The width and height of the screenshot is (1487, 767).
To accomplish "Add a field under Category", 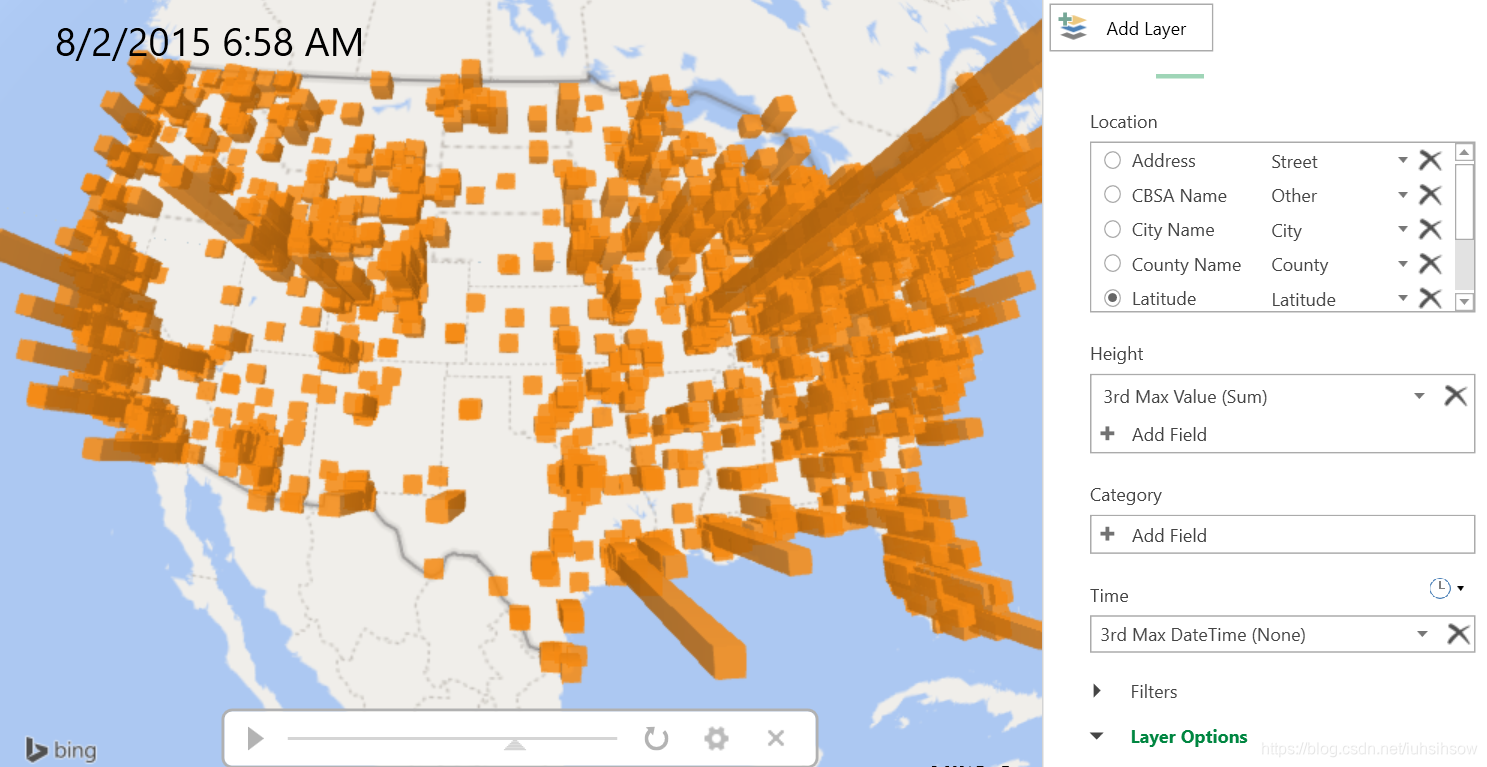I will pyautogui.click(x=1168, y=535).
